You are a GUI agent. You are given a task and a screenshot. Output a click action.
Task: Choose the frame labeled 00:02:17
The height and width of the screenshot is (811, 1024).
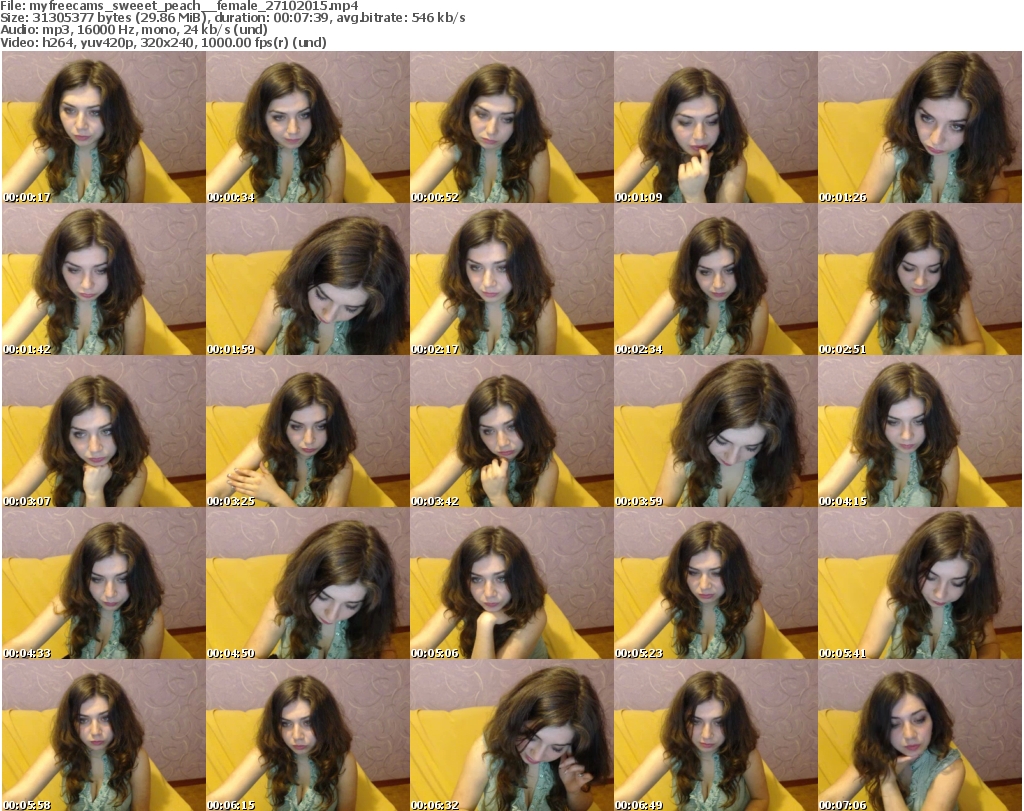click(512, 279)
